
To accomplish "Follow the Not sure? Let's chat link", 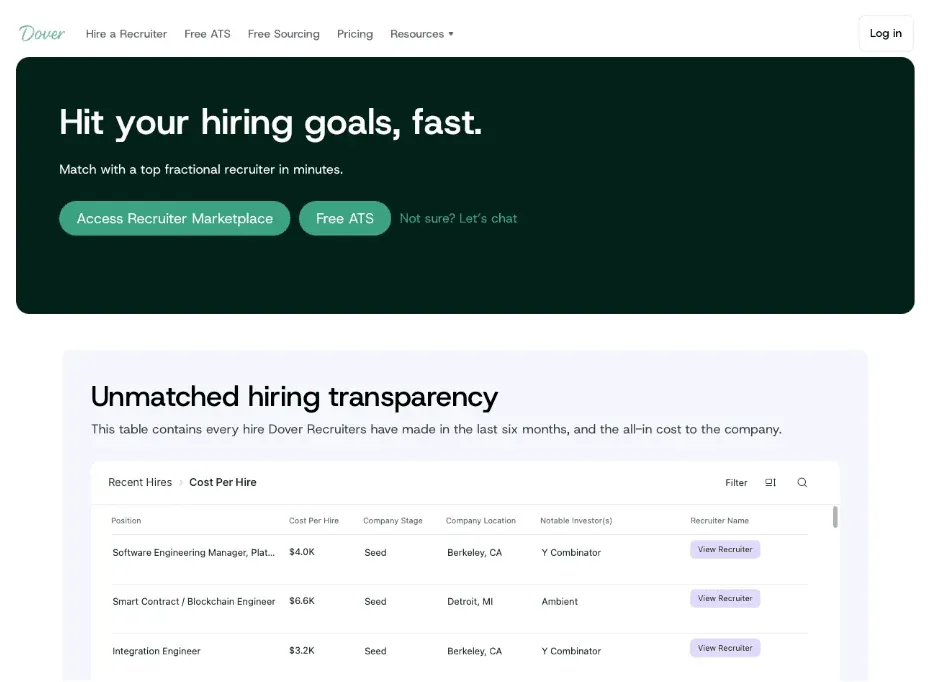I will tap(458, 219).
